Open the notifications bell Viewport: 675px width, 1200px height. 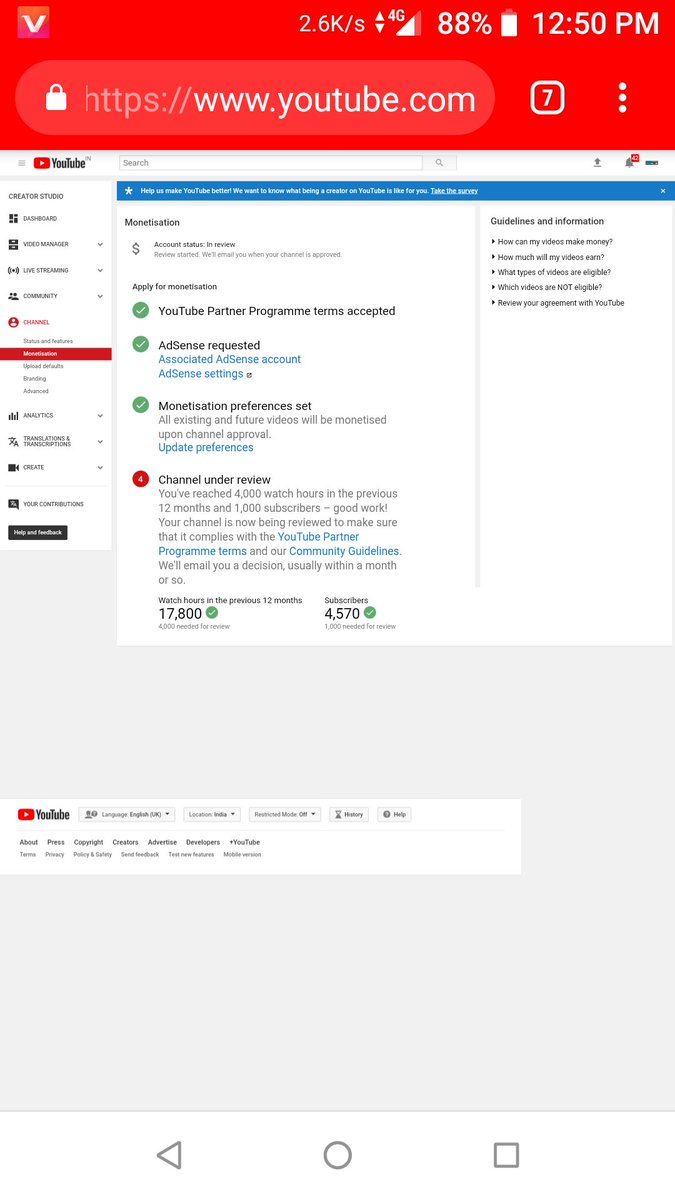pyautogui.click(x=630, y=162)
